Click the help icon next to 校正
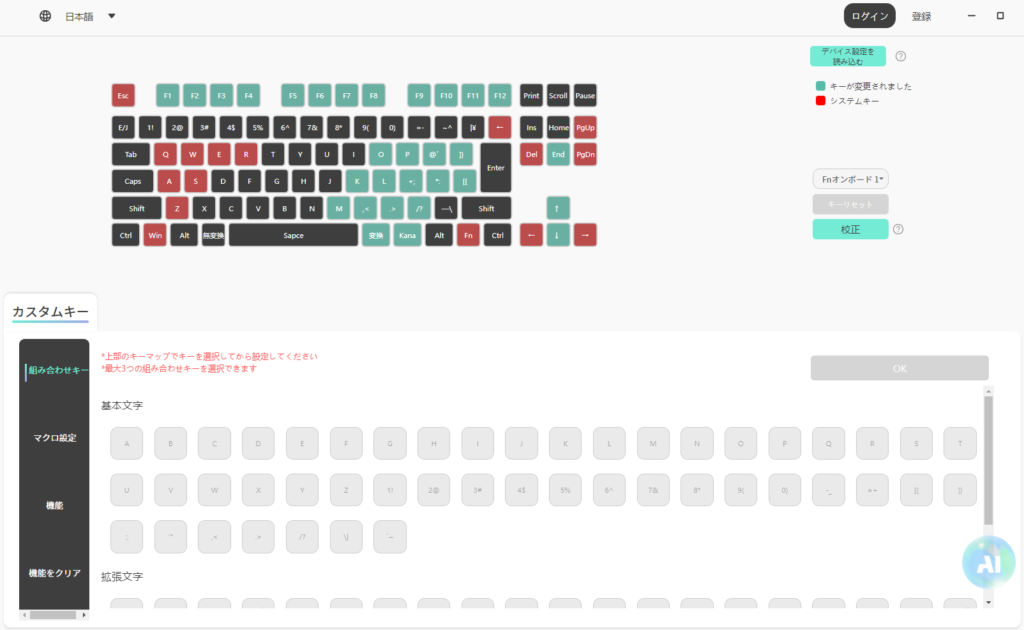Viewport: 1024px width, 630px height. (x=898, y=229)
